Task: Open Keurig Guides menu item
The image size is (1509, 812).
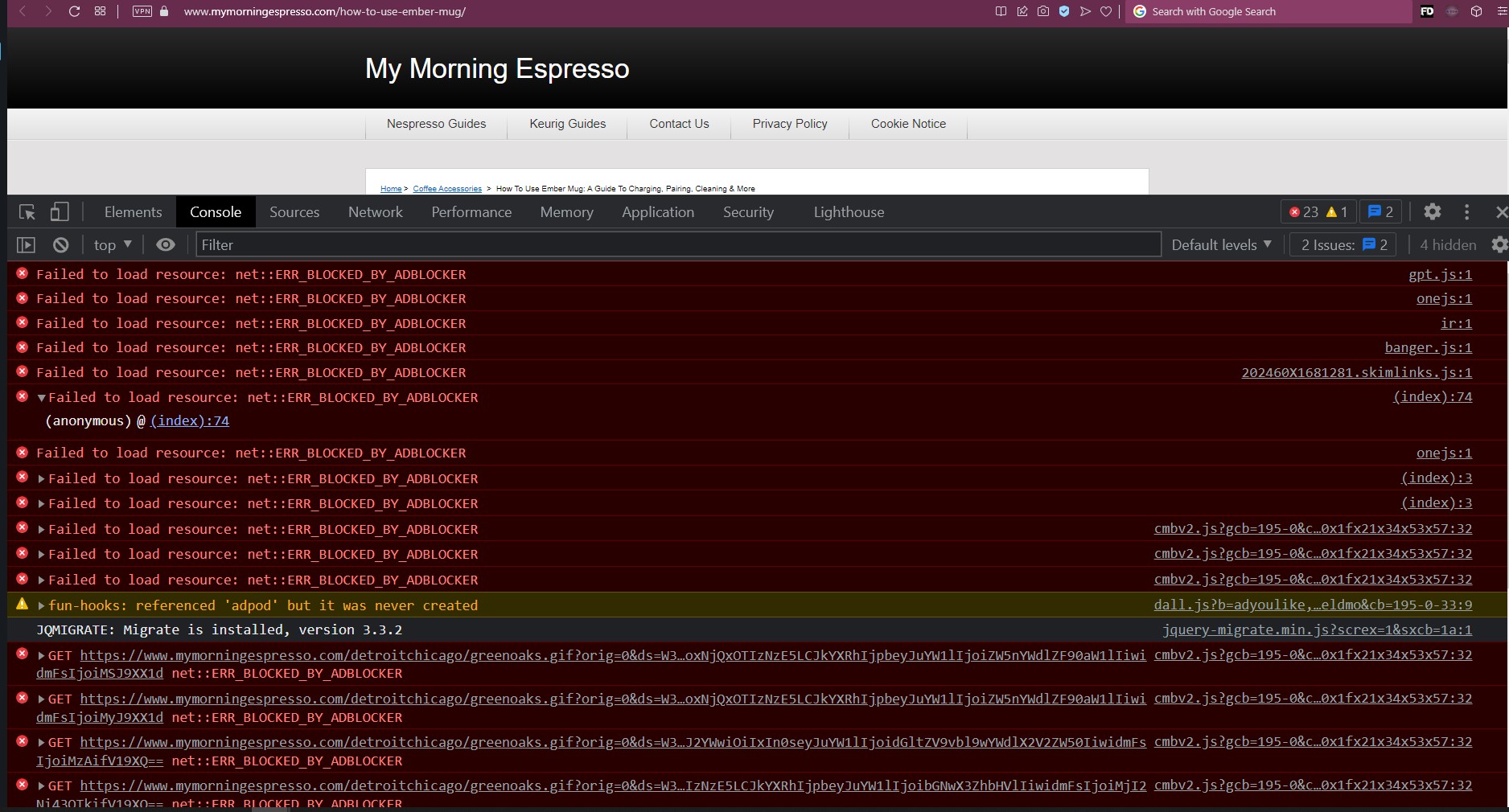Action: 568,124
